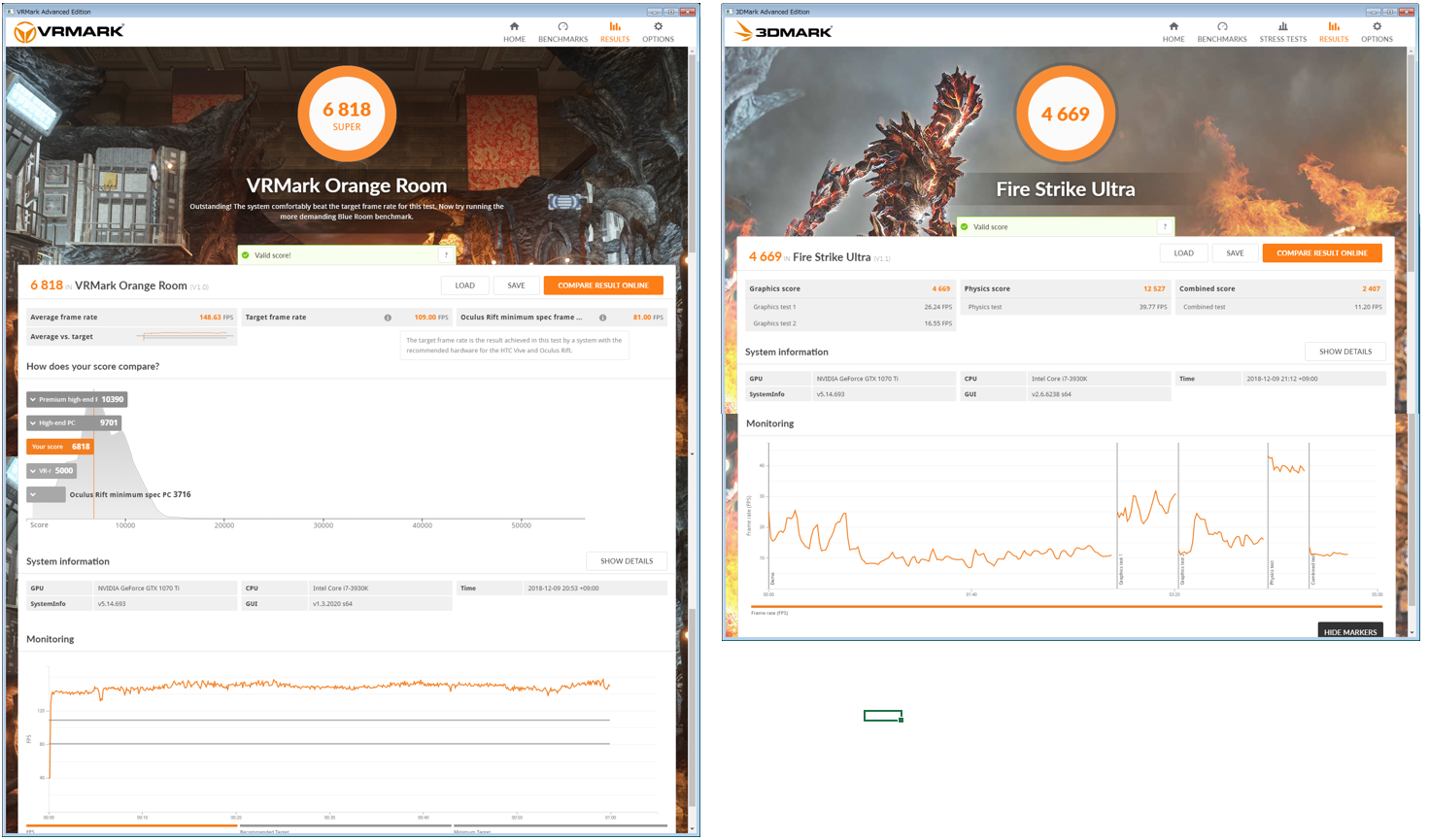Switch to the BENCHMARKS tab in VRMark
Image resolution: width=1429 pixels, height=840 pixels.
tap(562, 40)
